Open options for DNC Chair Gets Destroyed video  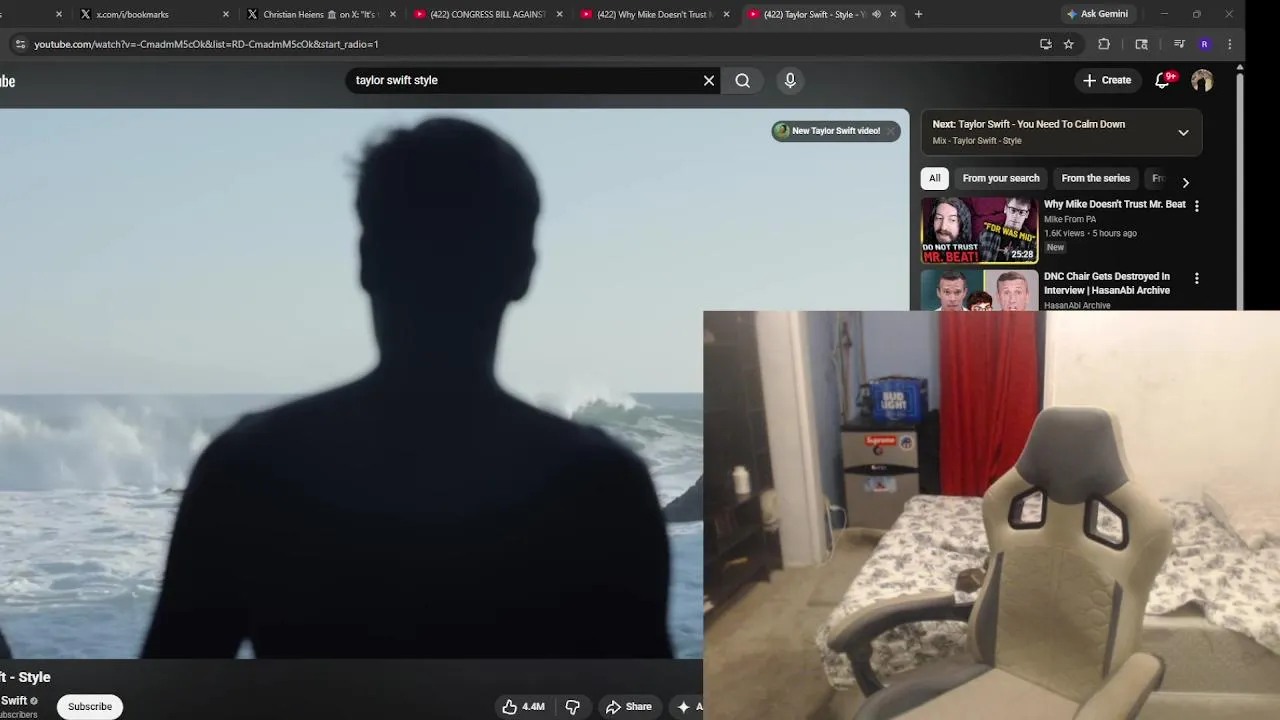tap(1196, 278)
